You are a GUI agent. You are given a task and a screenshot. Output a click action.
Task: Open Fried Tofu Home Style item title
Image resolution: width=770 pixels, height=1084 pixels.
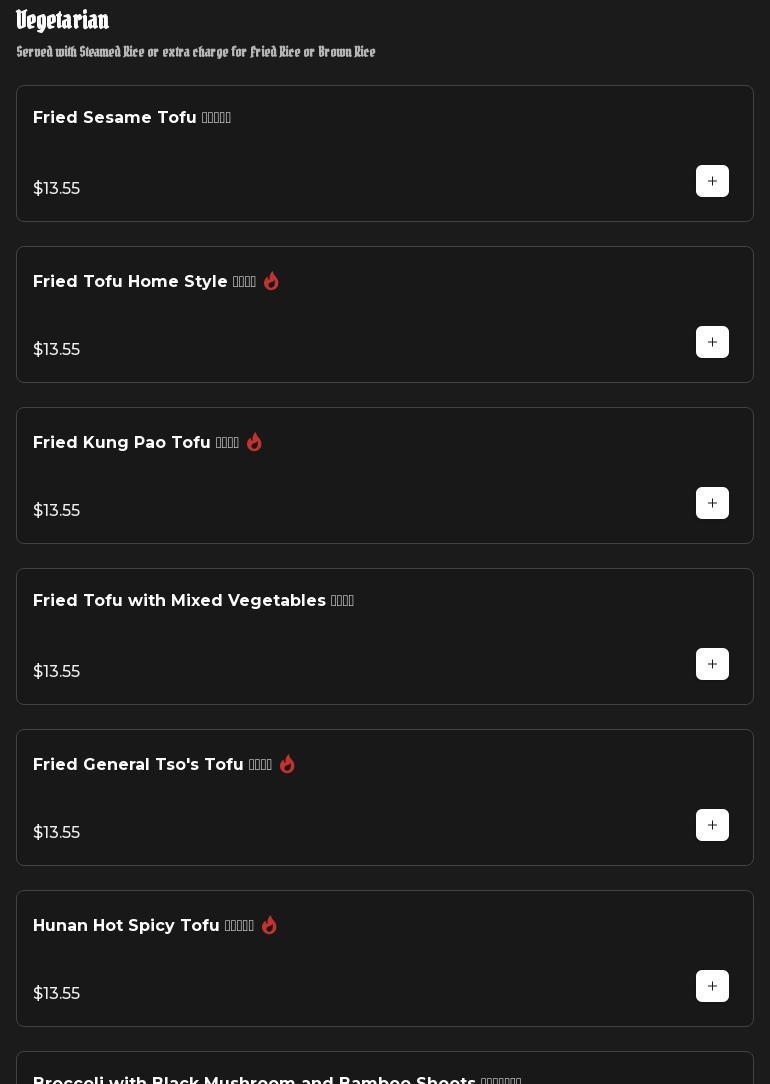pyautogui.click(x=130, y=282)
